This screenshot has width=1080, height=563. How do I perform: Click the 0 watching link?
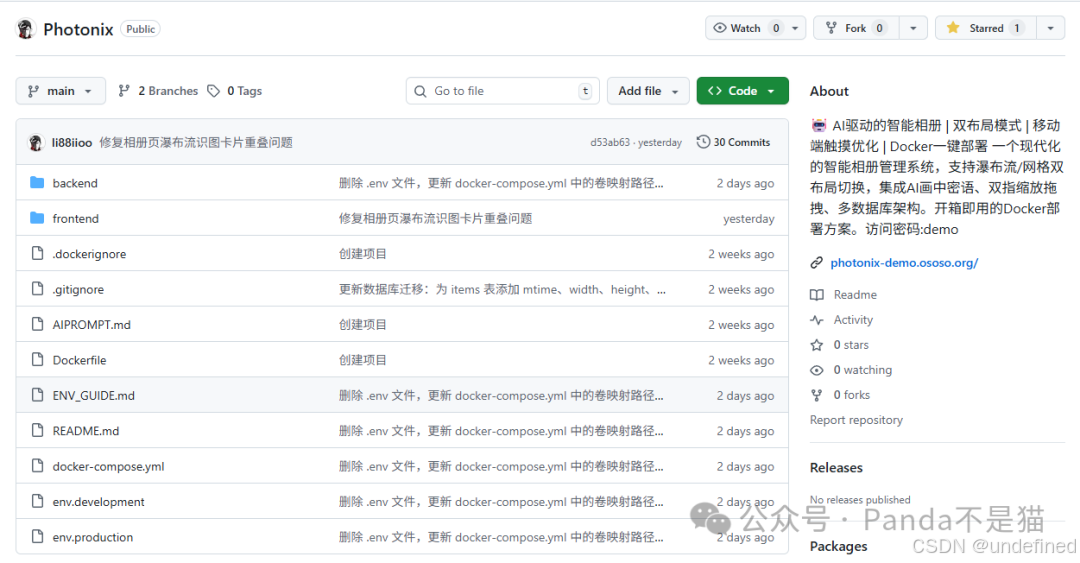(x=862, y=370)
